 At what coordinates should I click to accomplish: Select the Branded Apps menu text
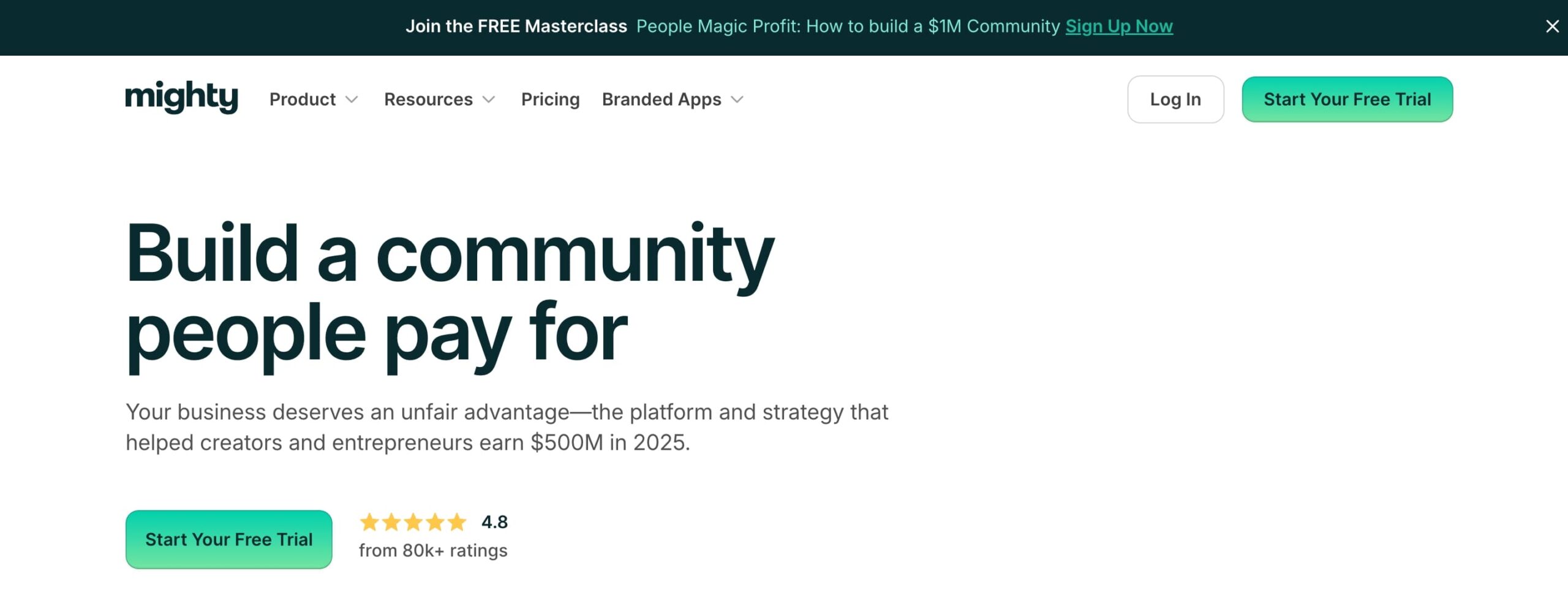(x=661, y=99)
